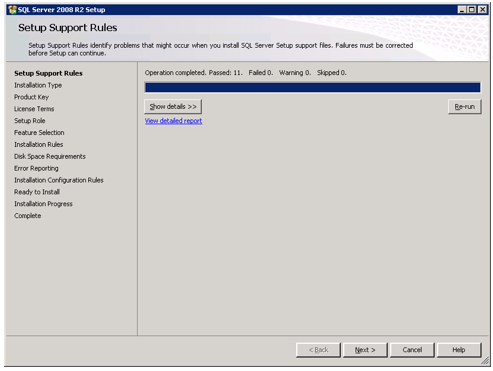Click the Setup Support Rules page heading
The width and height of the screenshot is (493, 371).
click(x=68, y=28)
